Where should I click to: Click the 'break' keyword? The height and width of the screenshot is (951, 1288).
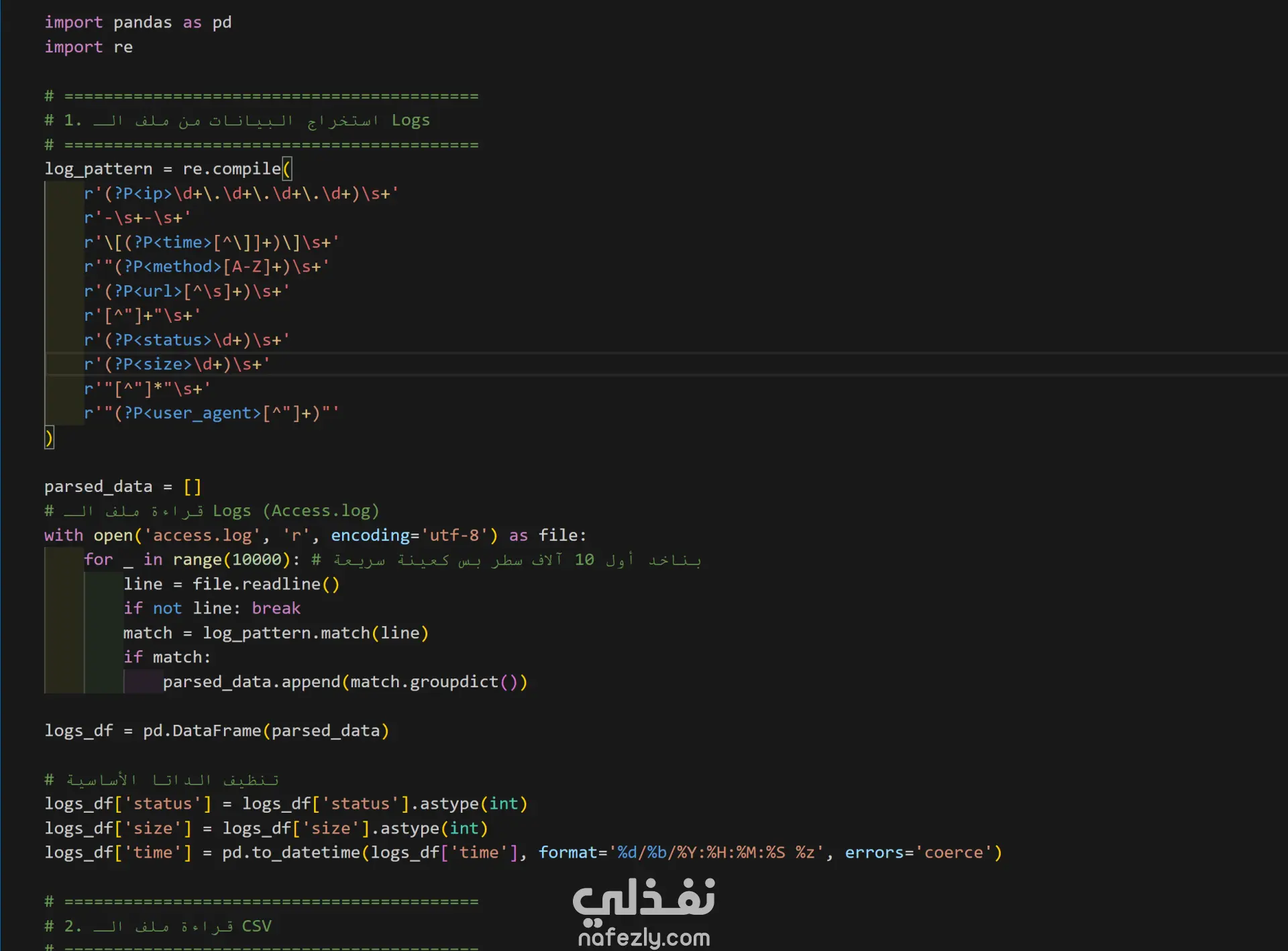coord(276,608)
